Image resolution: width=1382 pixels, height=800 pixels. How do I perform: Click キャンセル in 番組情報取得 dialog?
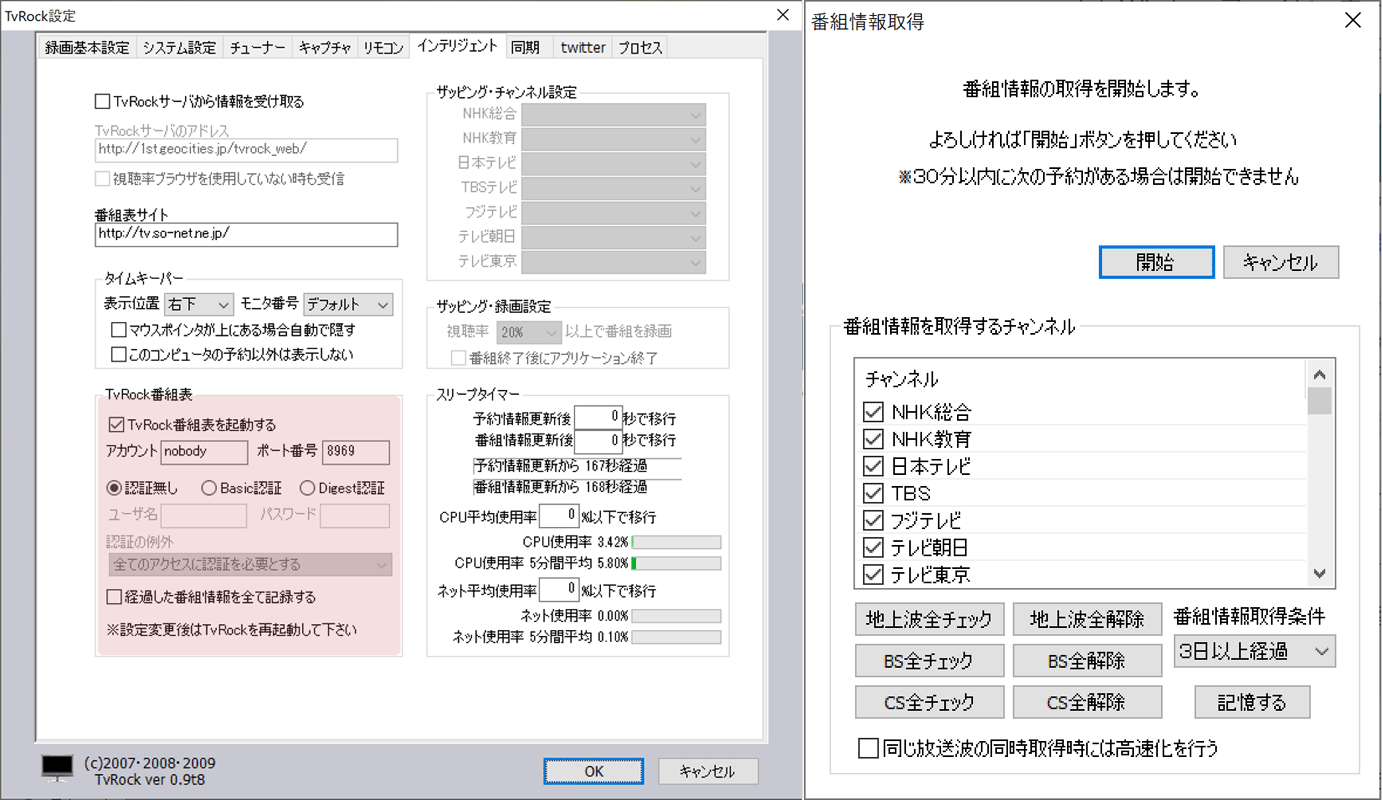[1281, 262]
